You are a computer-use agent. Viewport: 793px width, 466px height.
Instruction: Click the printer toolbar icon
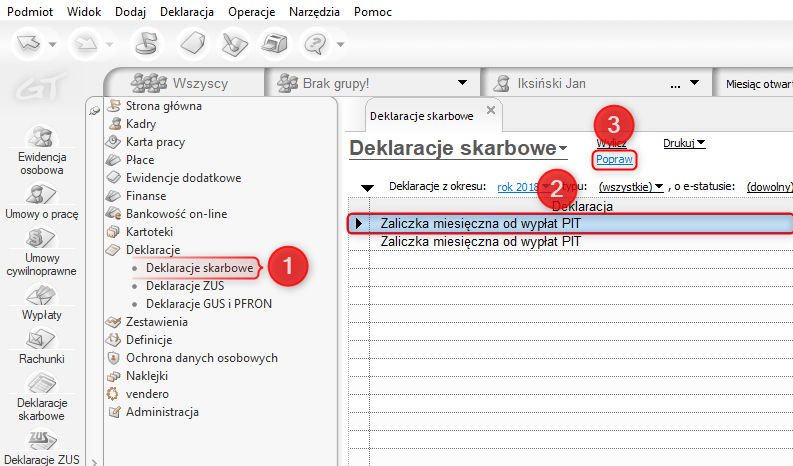[x=274, y=44]
